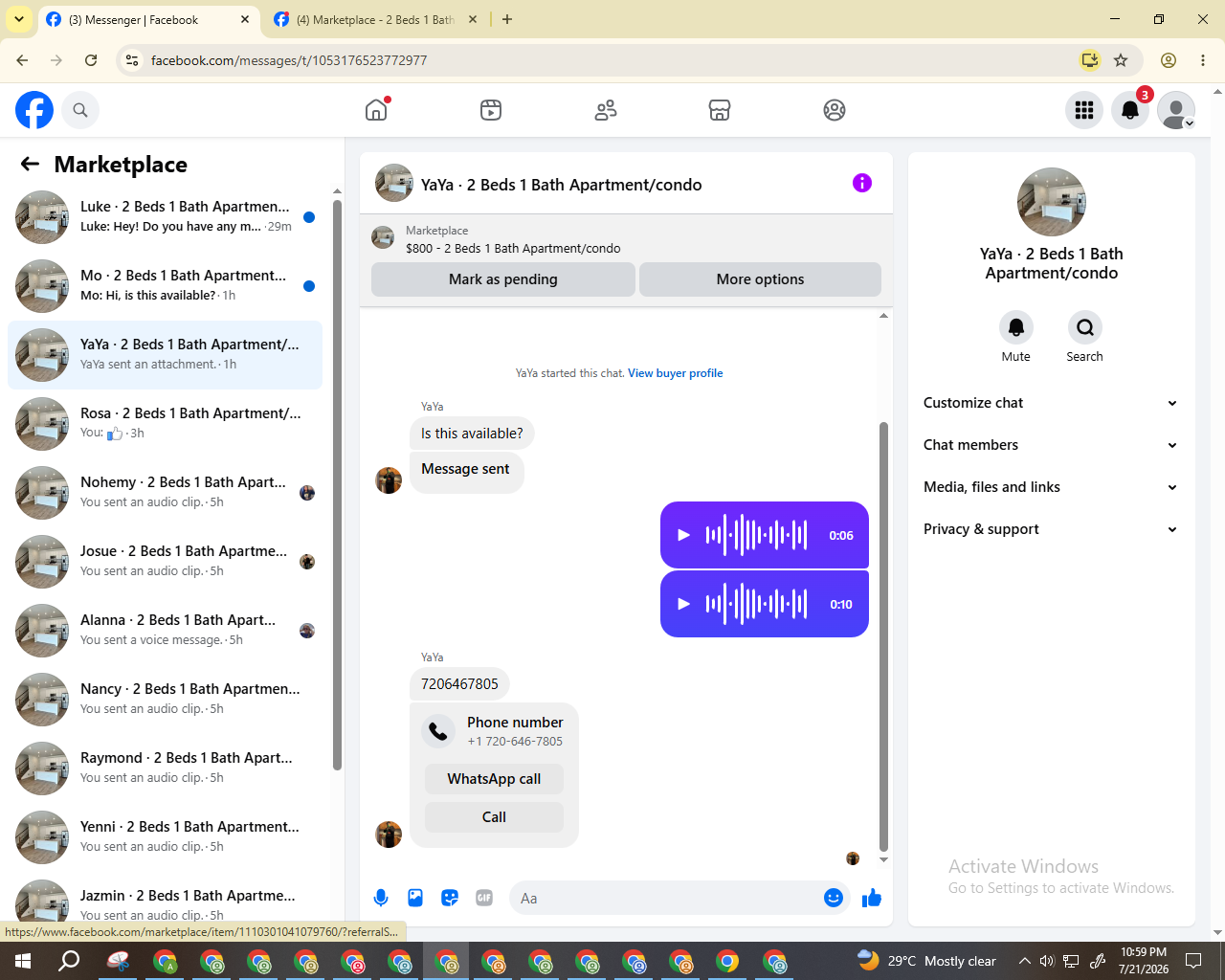The height and width of the screenshot is (980, 1225).
Task: Open Raymond's conversation in the chat list
Action: [x=165, y=768]
